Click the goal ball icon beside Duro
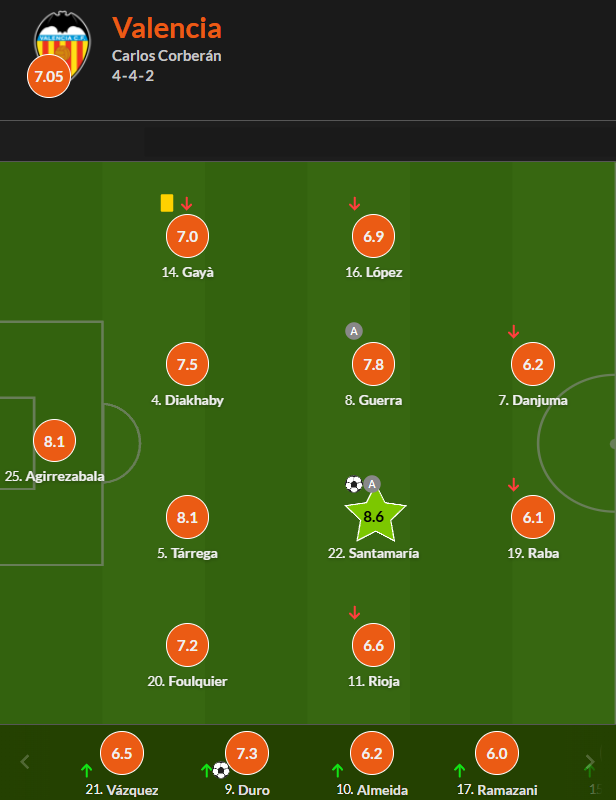This screenshot has height=800, width=616. coord(220,769)
